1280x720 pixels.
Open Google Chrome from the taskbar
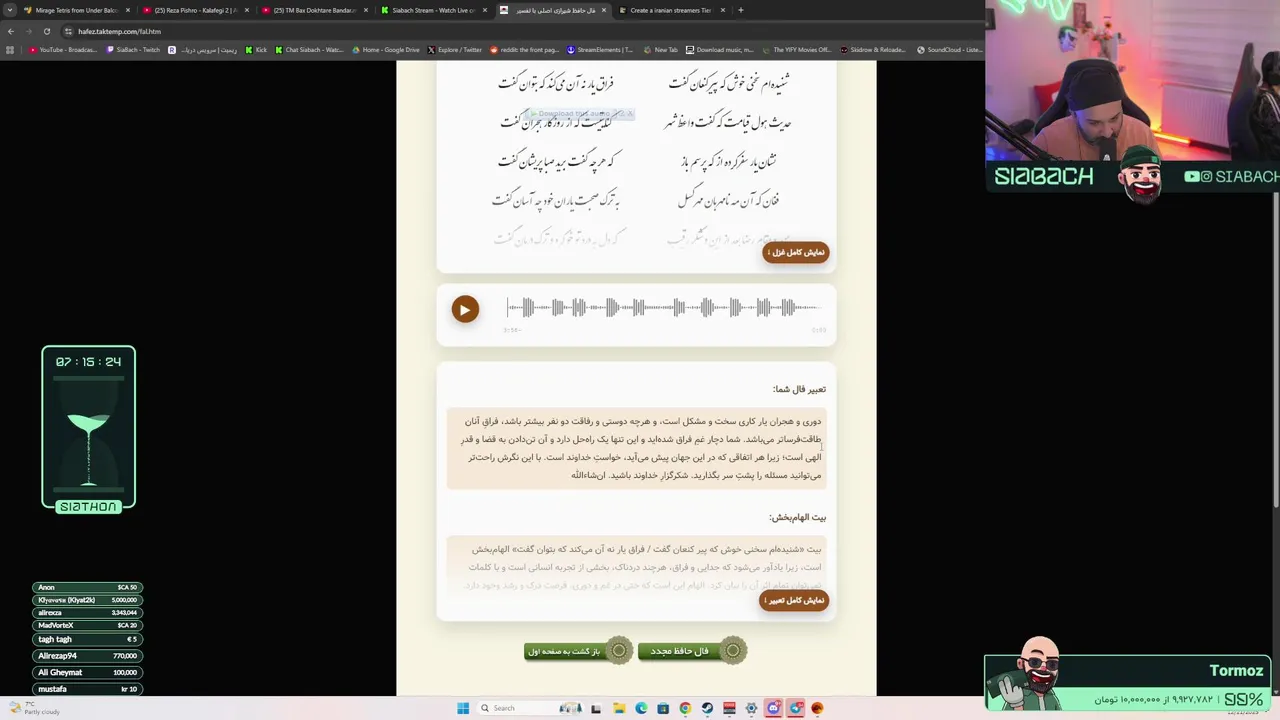click(x=685, y=708)
